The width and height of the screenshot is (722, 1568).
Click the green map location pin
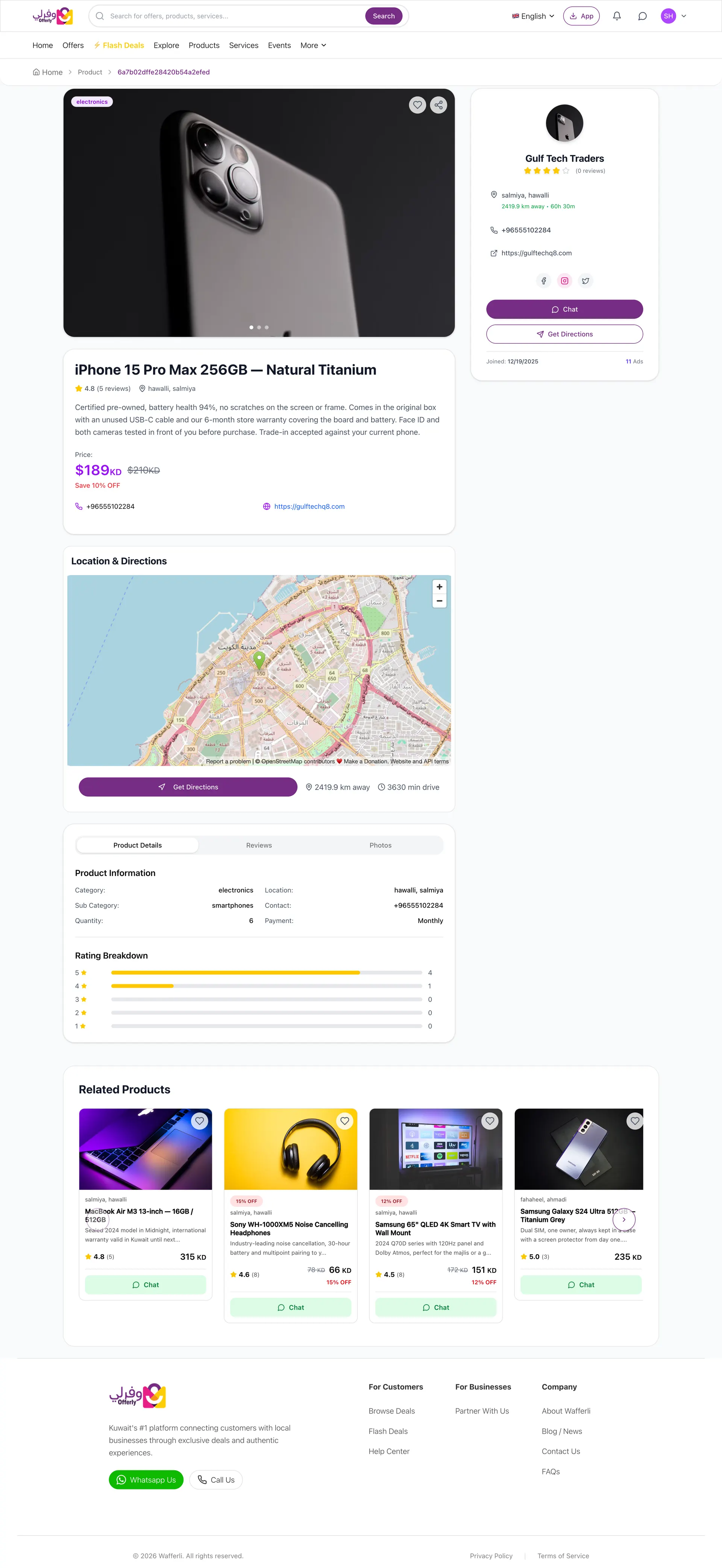259,660
